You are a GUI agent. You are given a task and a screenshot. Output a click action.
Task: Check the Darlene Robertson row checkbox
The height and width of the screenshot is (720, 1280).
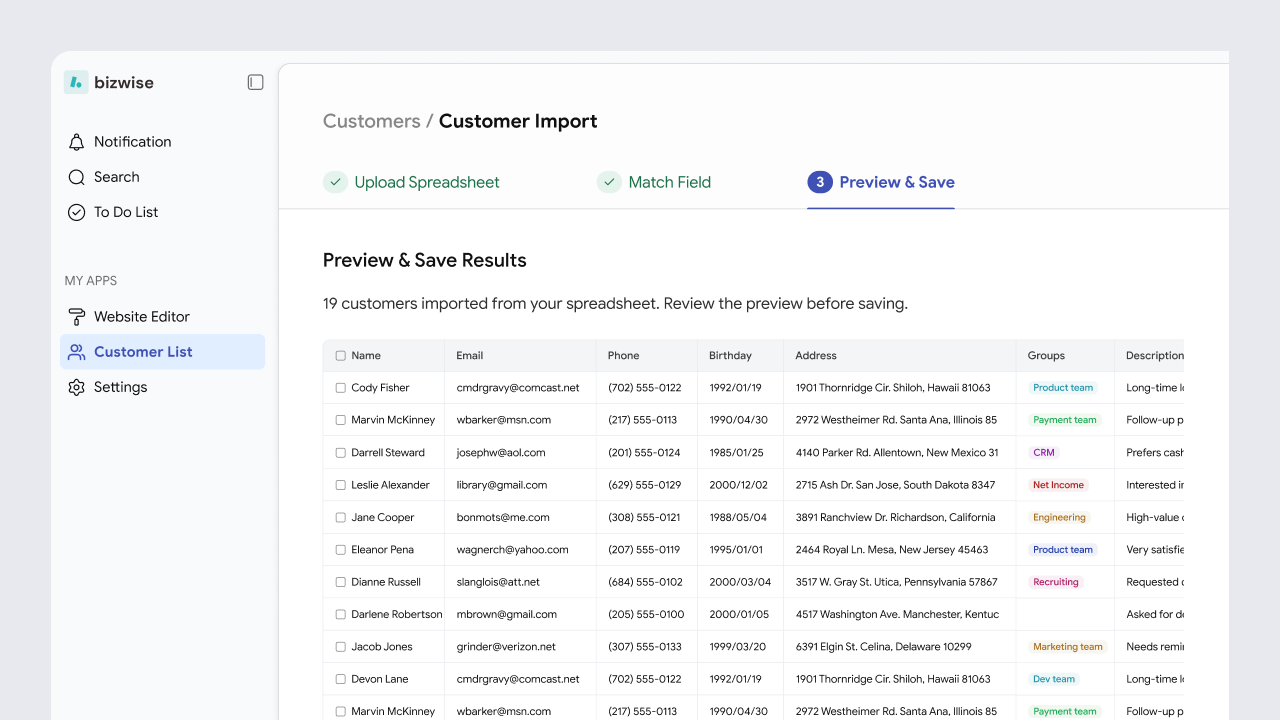(x=341, y=615)
